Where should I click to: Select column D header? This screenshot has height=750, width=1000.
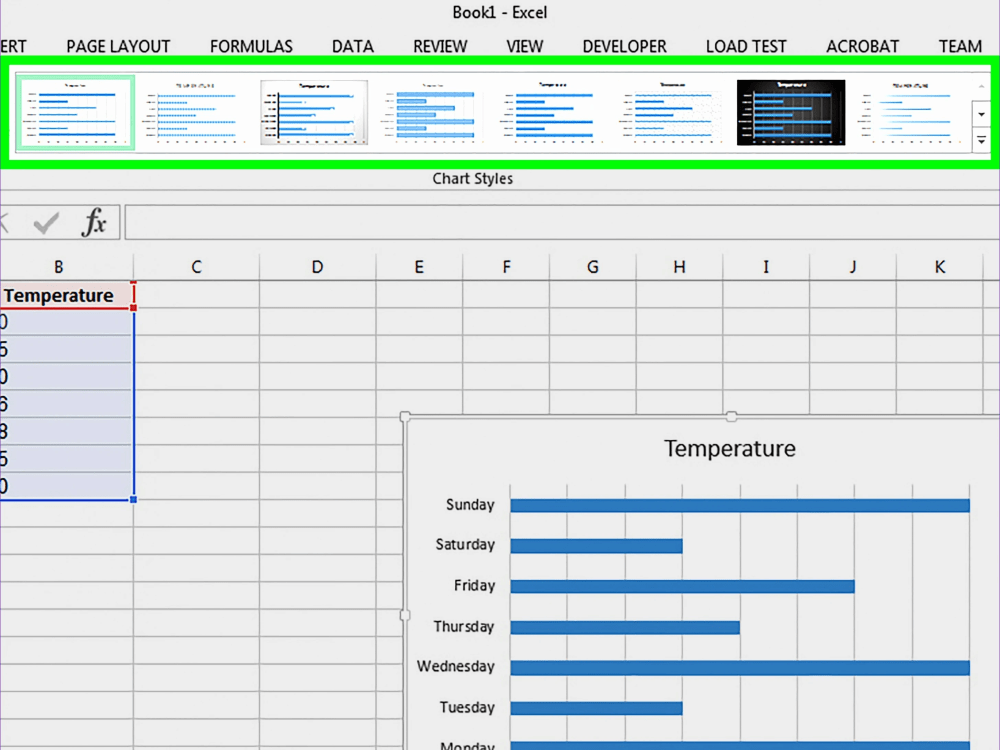(317, 267)
